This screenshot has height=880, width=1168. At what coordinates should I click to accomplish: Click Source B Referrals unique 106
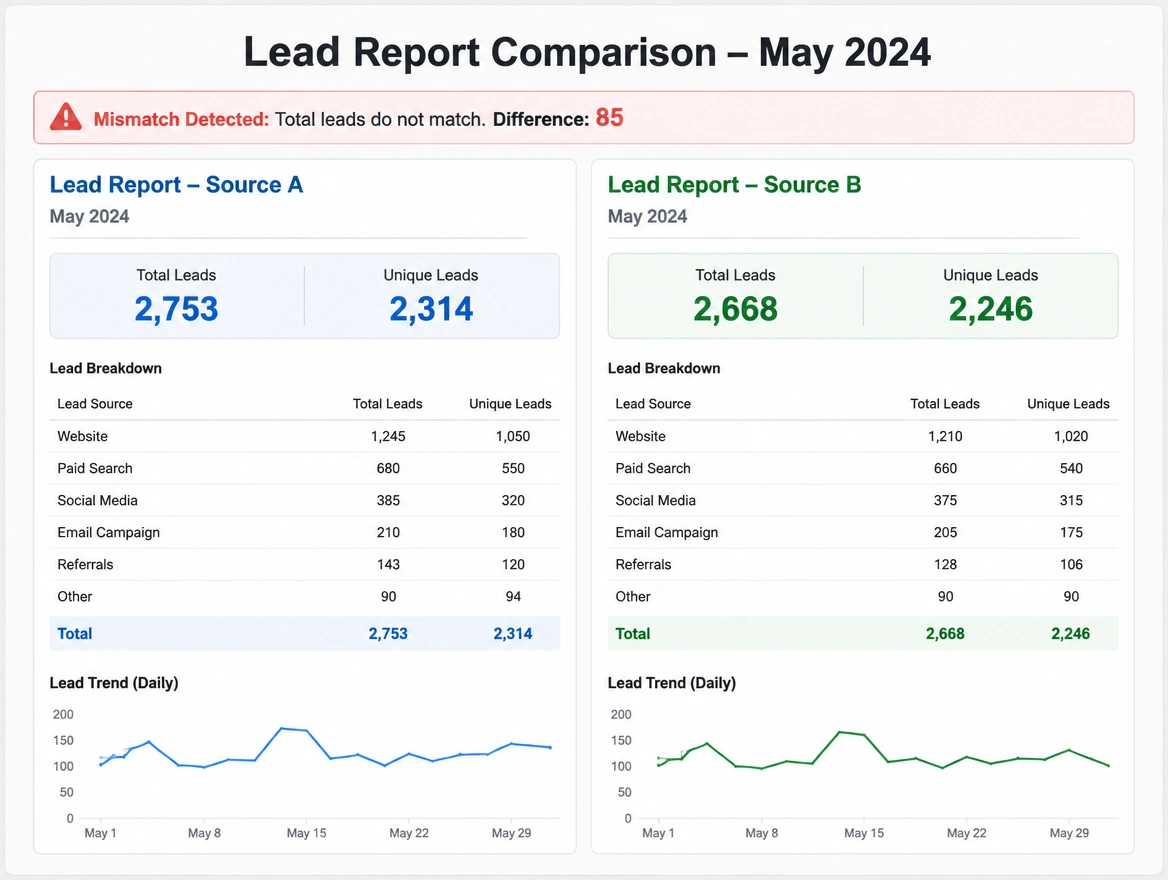pyautogui.click(x=1071, y=564)
